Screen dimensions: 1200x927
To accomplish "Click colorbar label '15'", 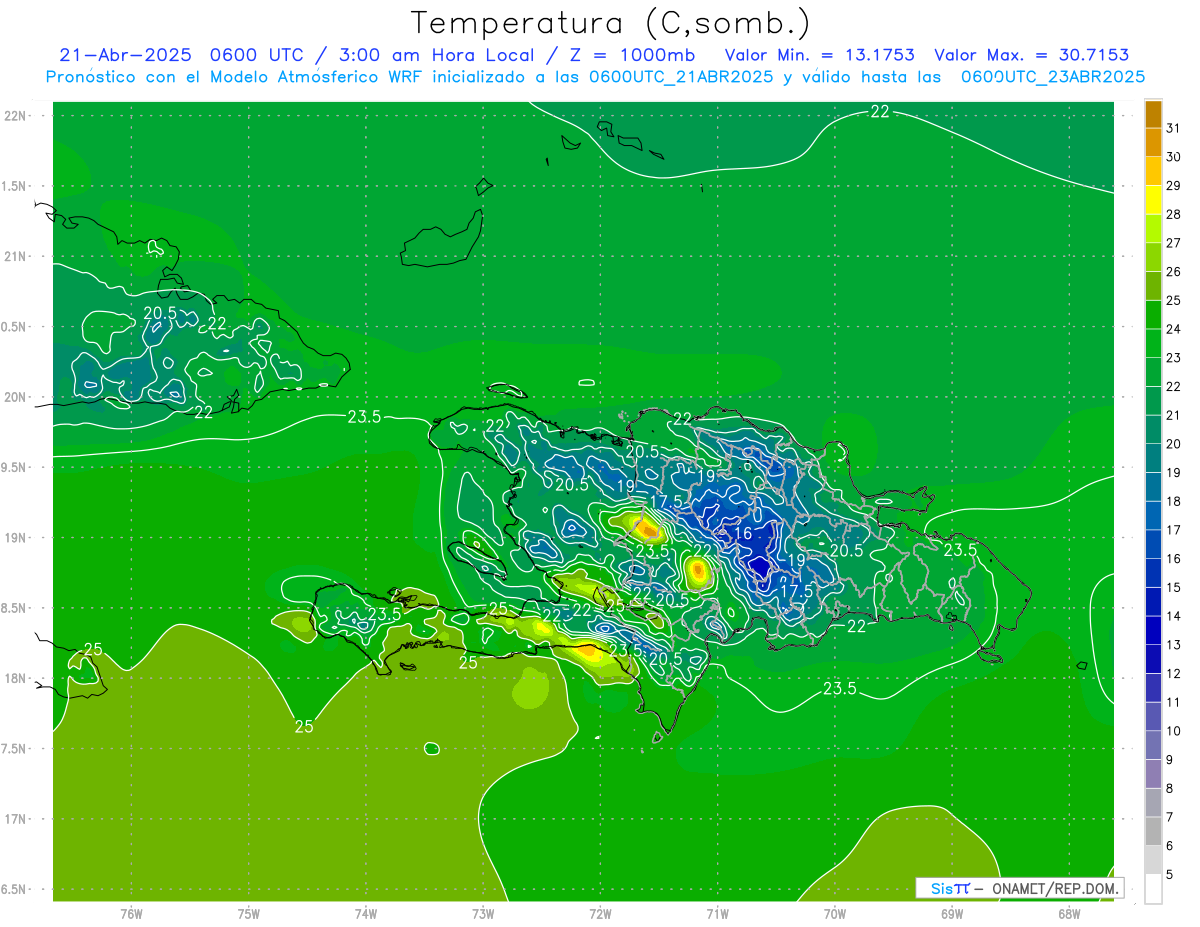I will coord(1173,587).
